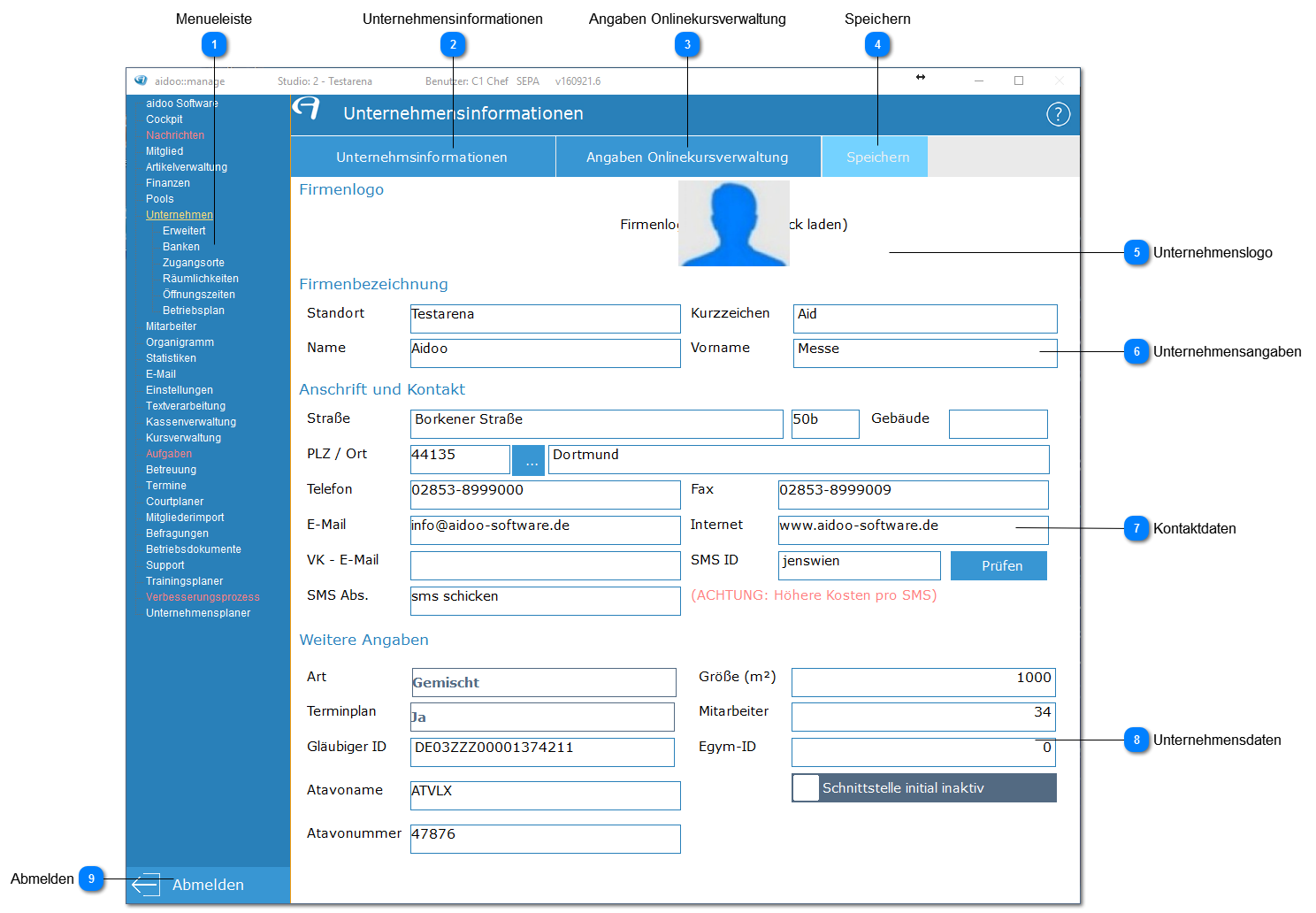Open Statistiken in sidebar menu

pyautogui.click(x=172, y=358)
